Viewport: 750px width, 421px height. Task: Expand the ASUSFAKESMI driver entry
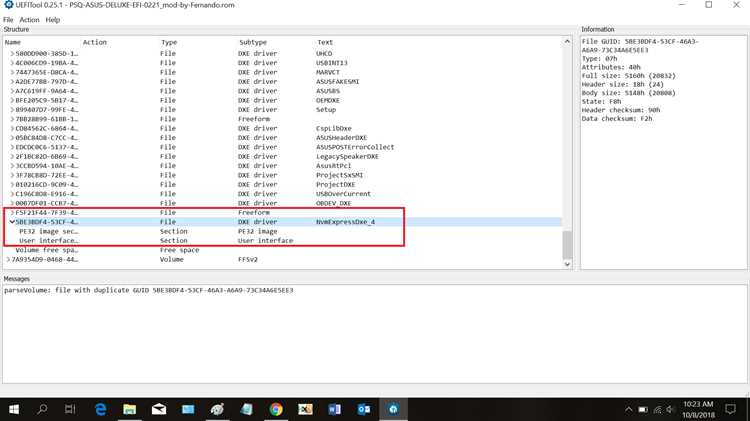point(12,82)
